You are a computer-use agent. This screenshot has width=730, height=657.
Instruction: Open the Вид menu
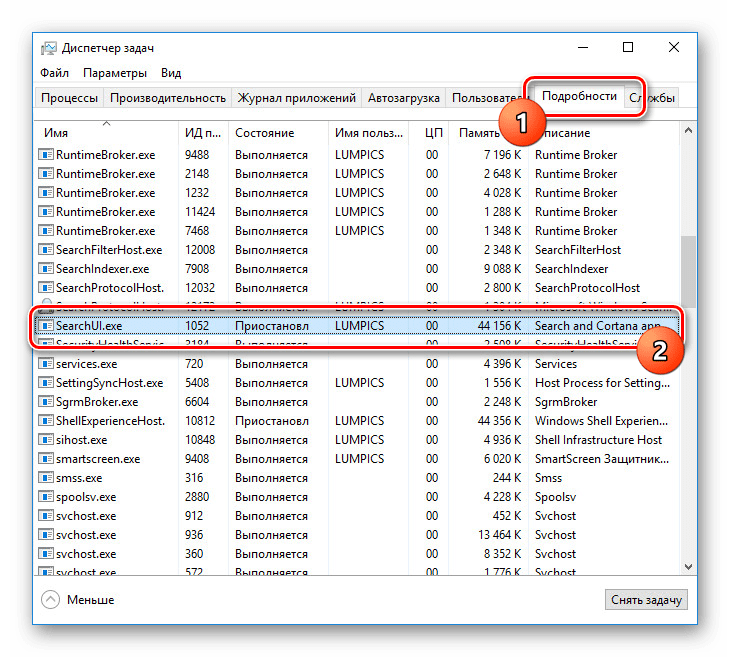171,73
